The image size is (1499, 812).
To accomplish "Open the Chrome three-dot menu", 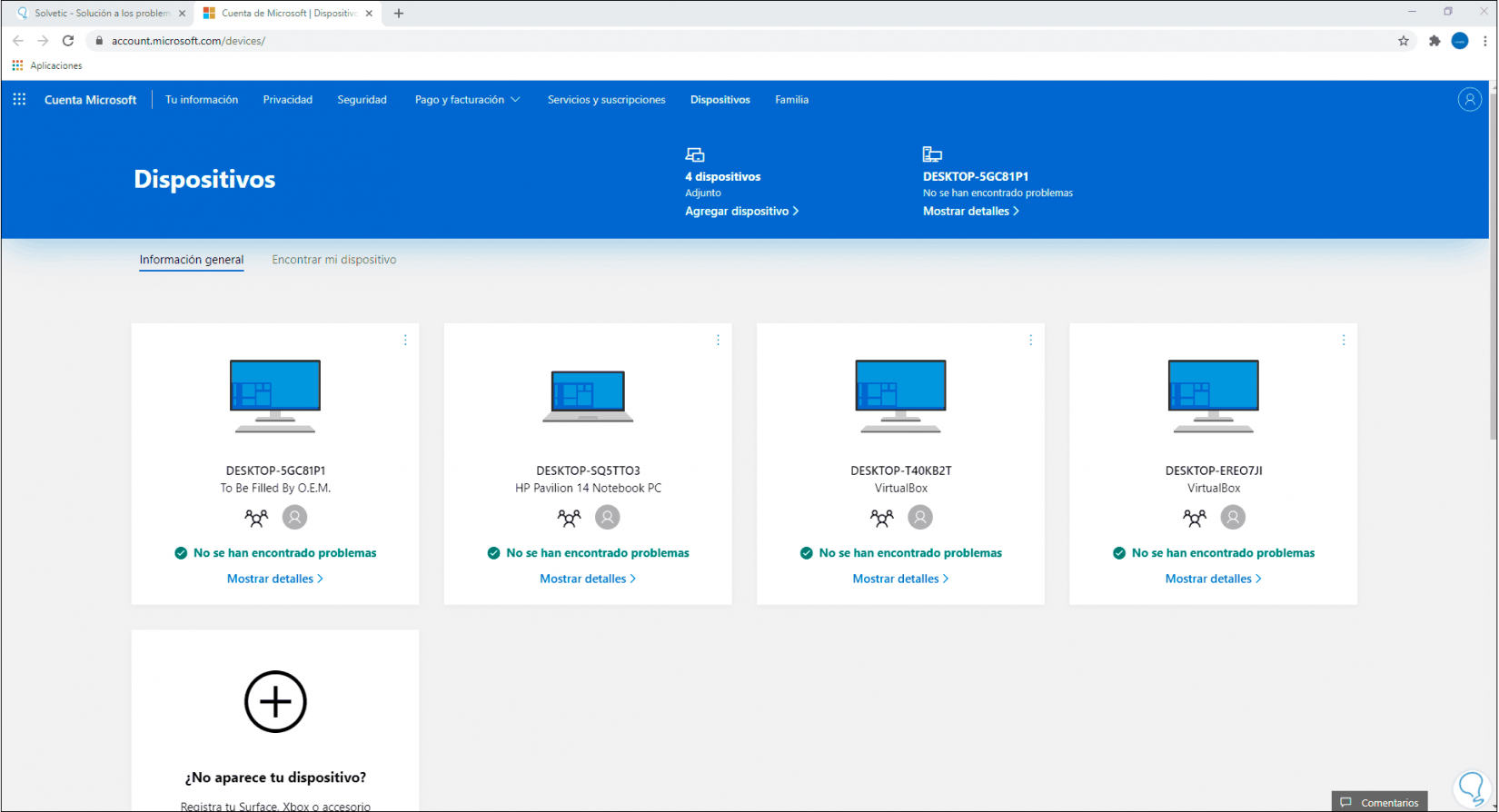I will [x=1485, y=41].
